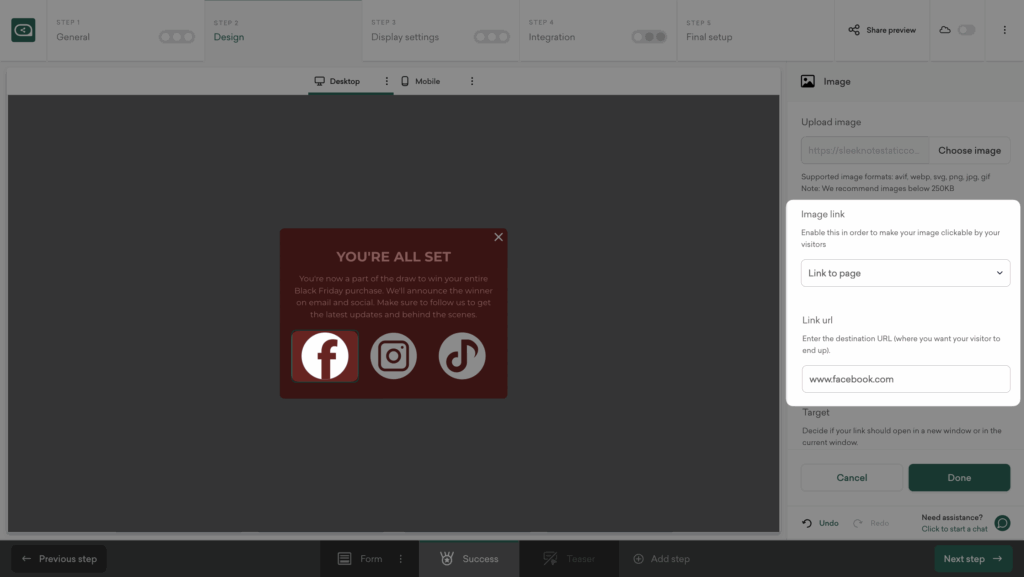Image resolution: width=1024 pixels, height=577 pixels.
Task: Click the Teaser icon
Action: pos(550,559)
